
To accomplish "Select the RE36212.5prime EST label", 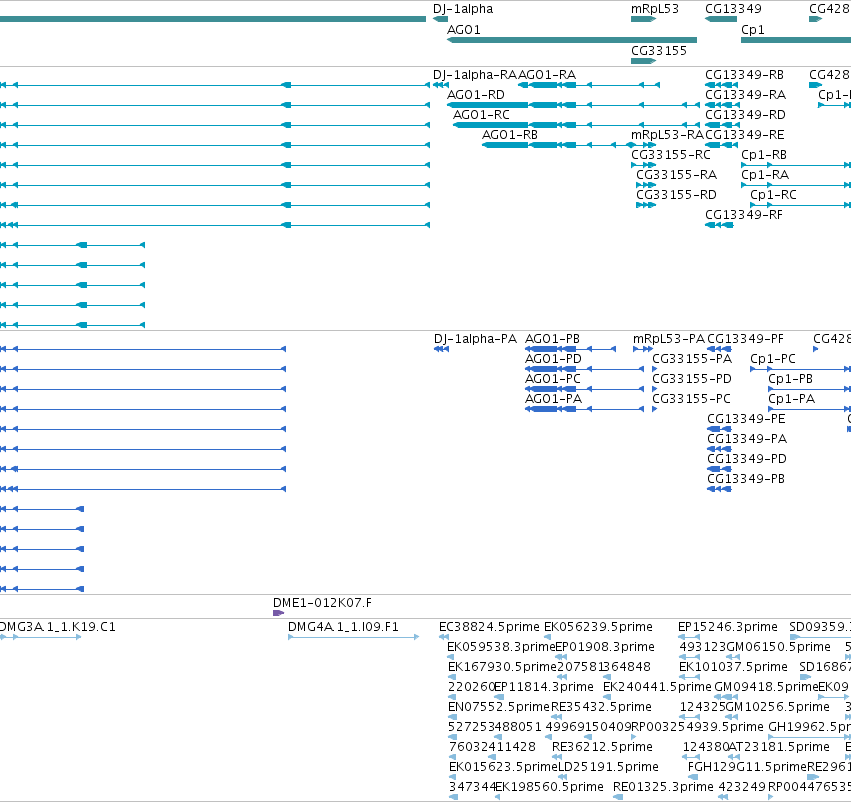I will (x=602, y=747).
